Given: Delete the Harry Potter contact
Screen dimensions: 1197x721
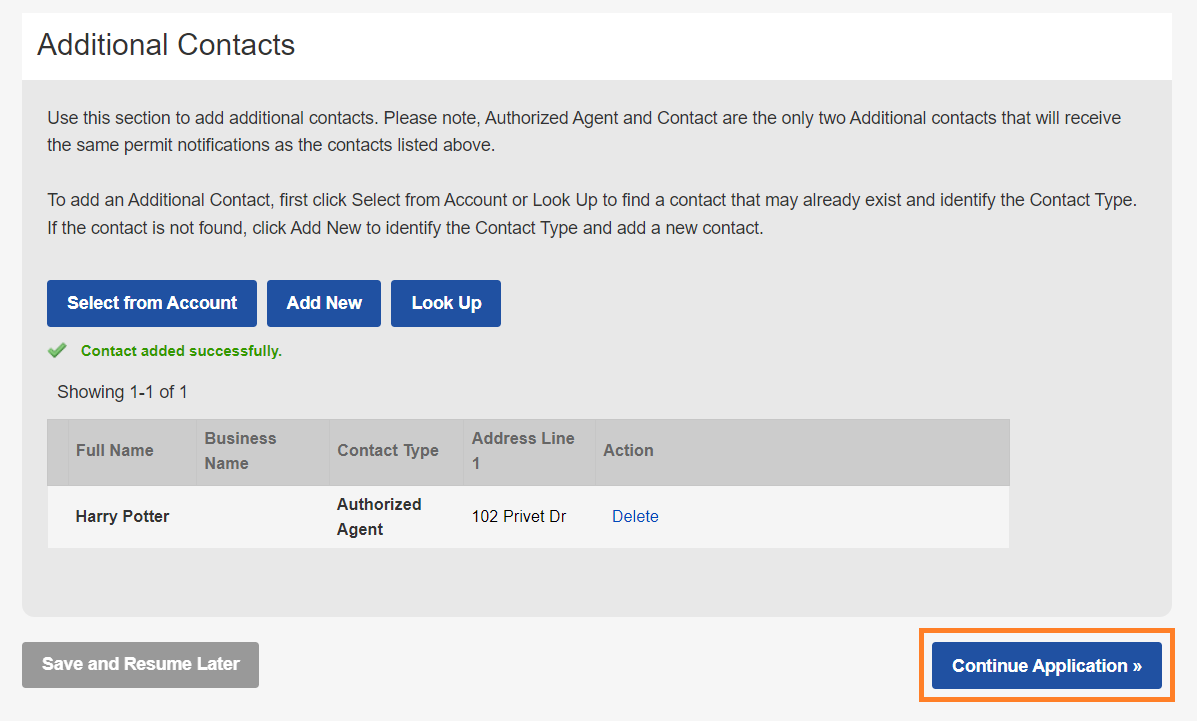Looking at the screenshot, I should click(635, 516).
